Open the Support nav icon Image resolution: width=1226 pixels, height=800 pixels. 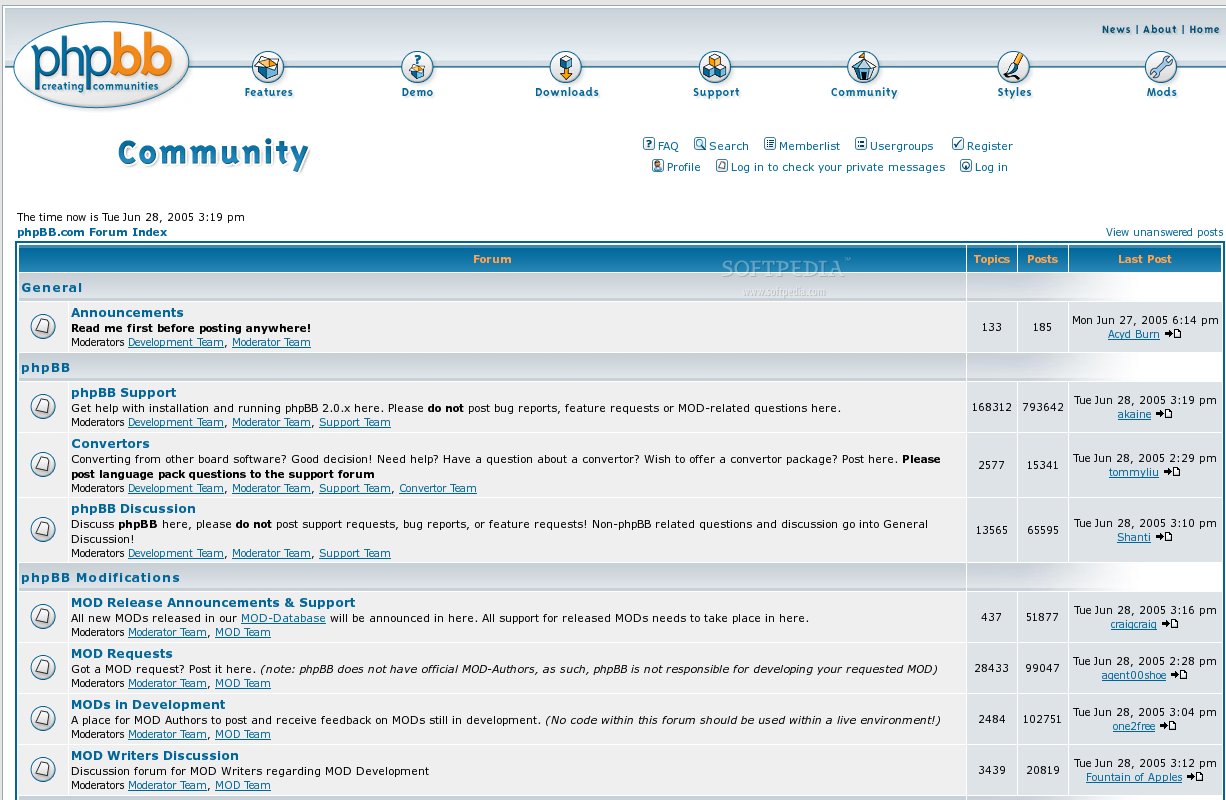point(715,67)
